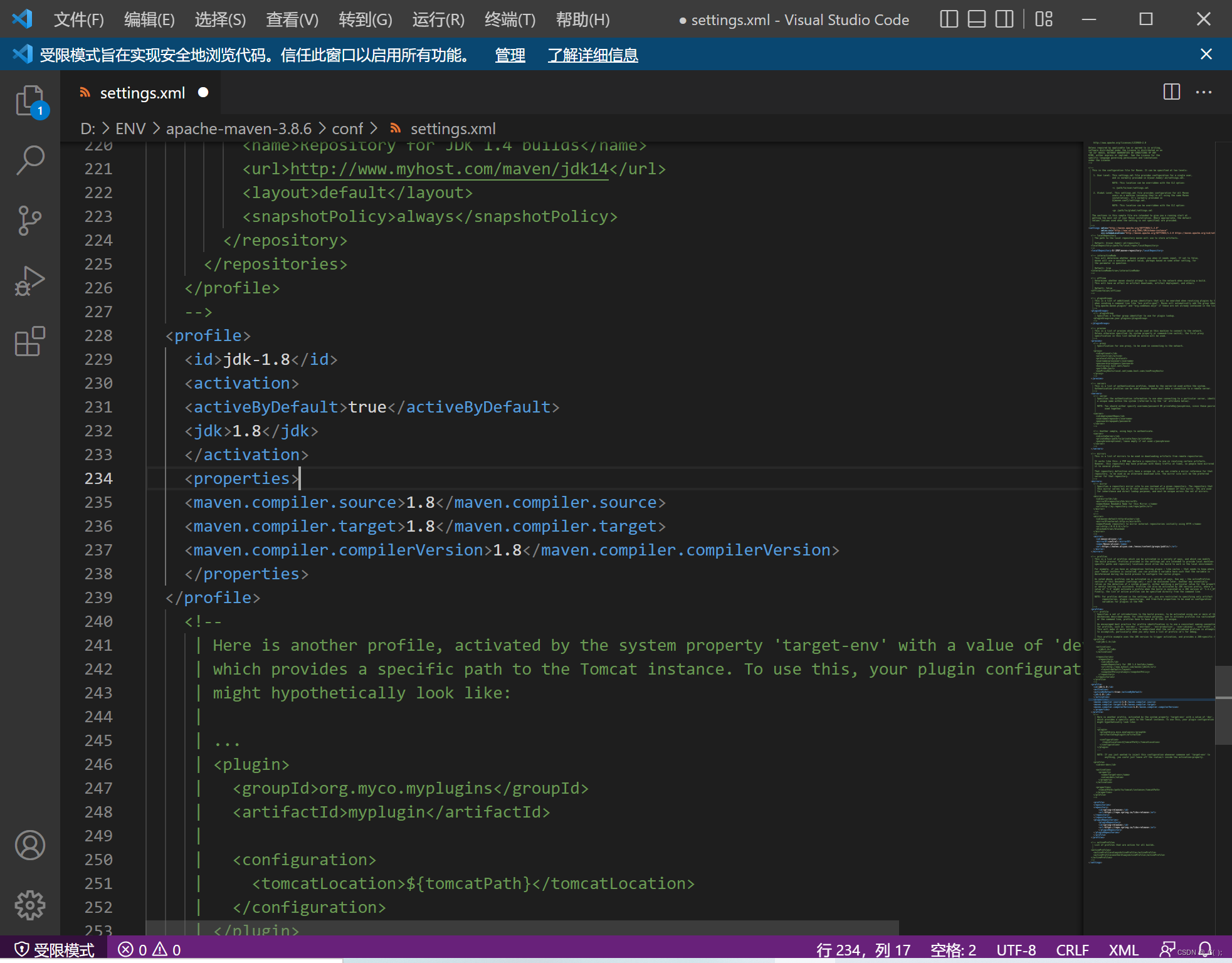This screenshot has width=1232, height=963.
Task: Click the Restricted Mode shield status item
Action: [x=54, y=950]
